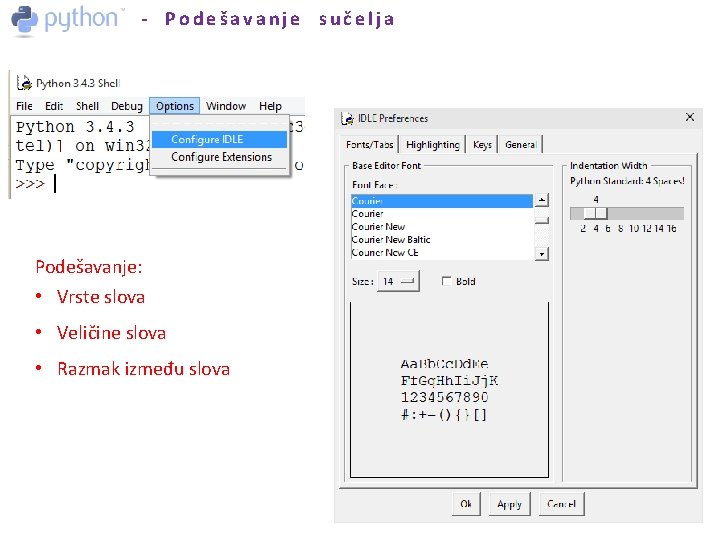Open the Edit menu
Image resolution: width=720 pixels, height=540 pixels.
[x=54, y=106]
